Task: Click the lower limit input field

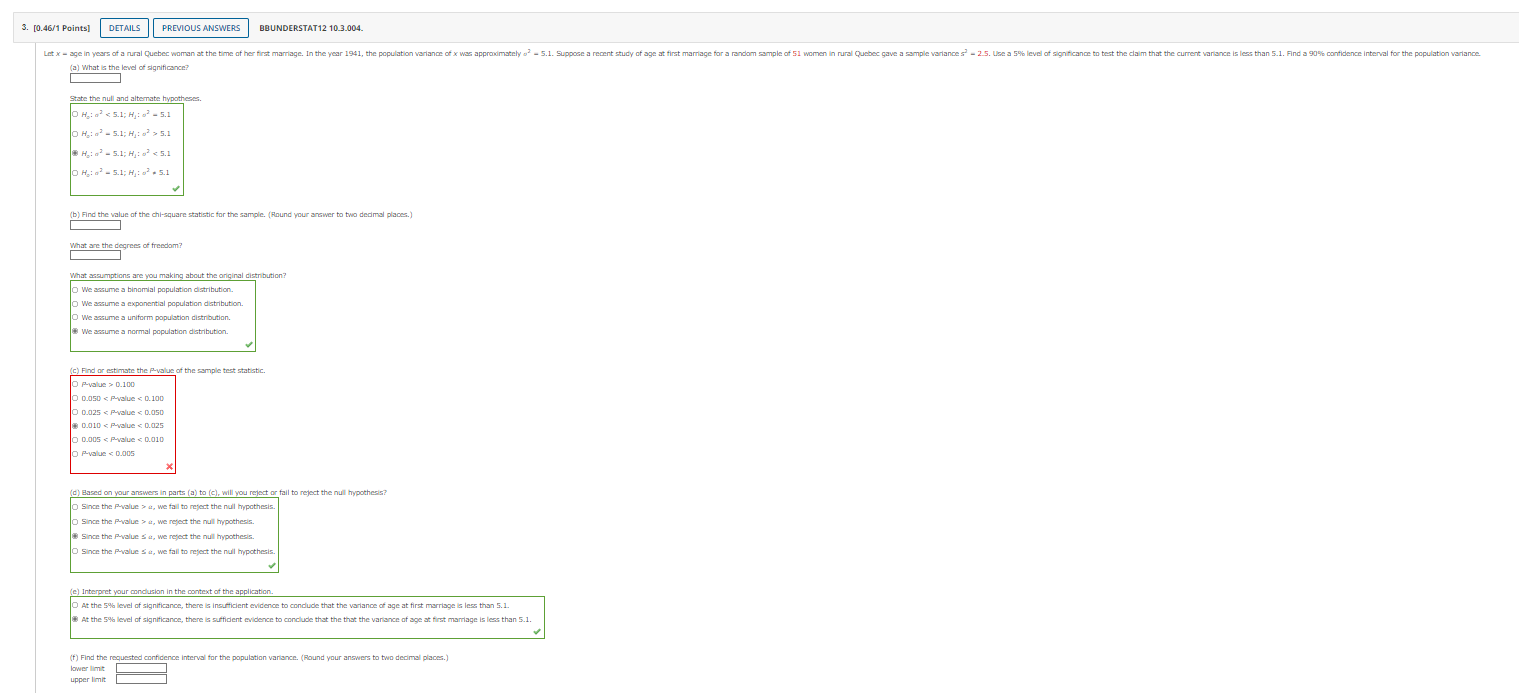Action: pyautogui.click(x=140, y=668)
